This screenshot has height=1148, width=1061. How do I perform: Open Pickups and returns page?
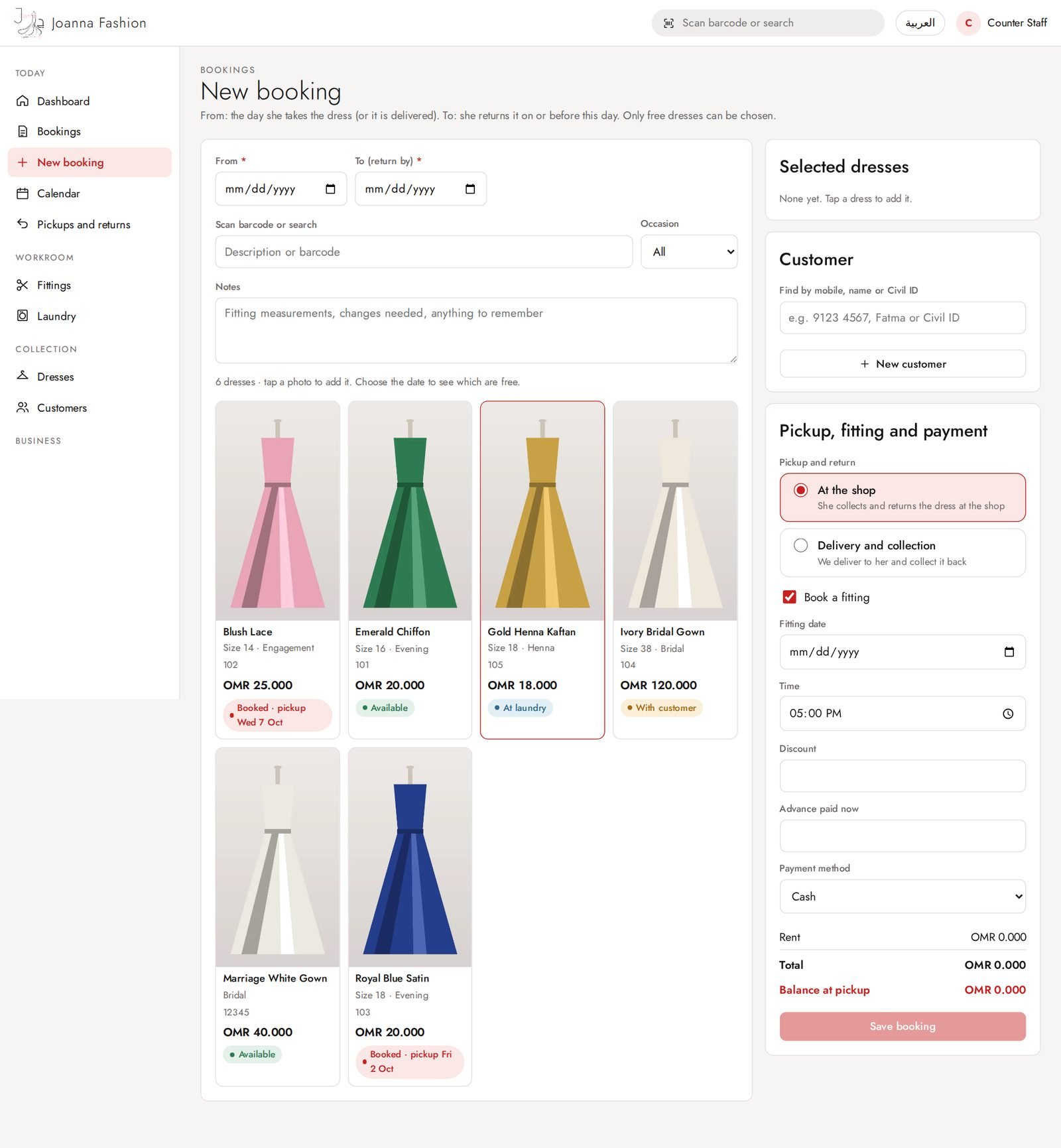pyautogui.click(x=90, y=224)
